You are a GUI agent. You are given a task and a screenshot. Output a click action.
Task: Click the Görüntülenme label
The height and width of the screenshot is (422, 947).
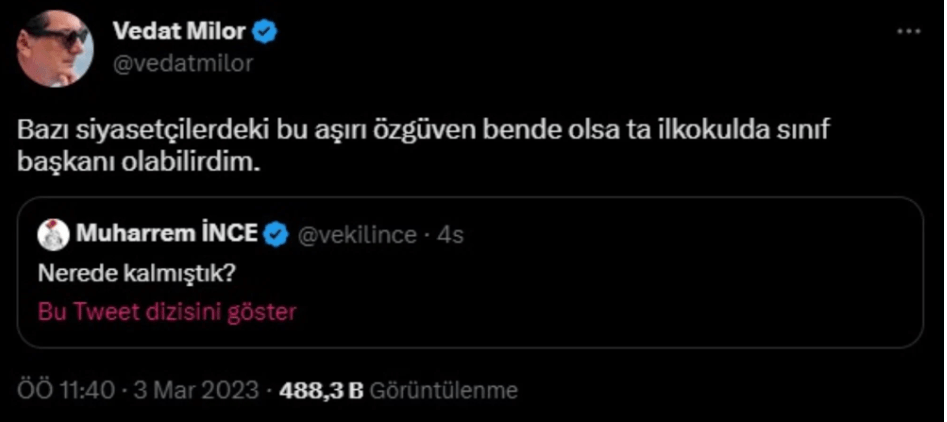(x=443, y=390)
